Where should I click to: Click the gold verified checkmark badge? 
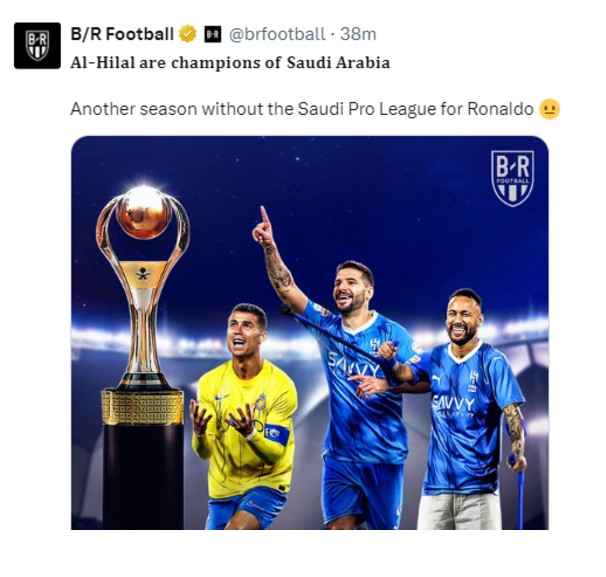coord(188,34)
